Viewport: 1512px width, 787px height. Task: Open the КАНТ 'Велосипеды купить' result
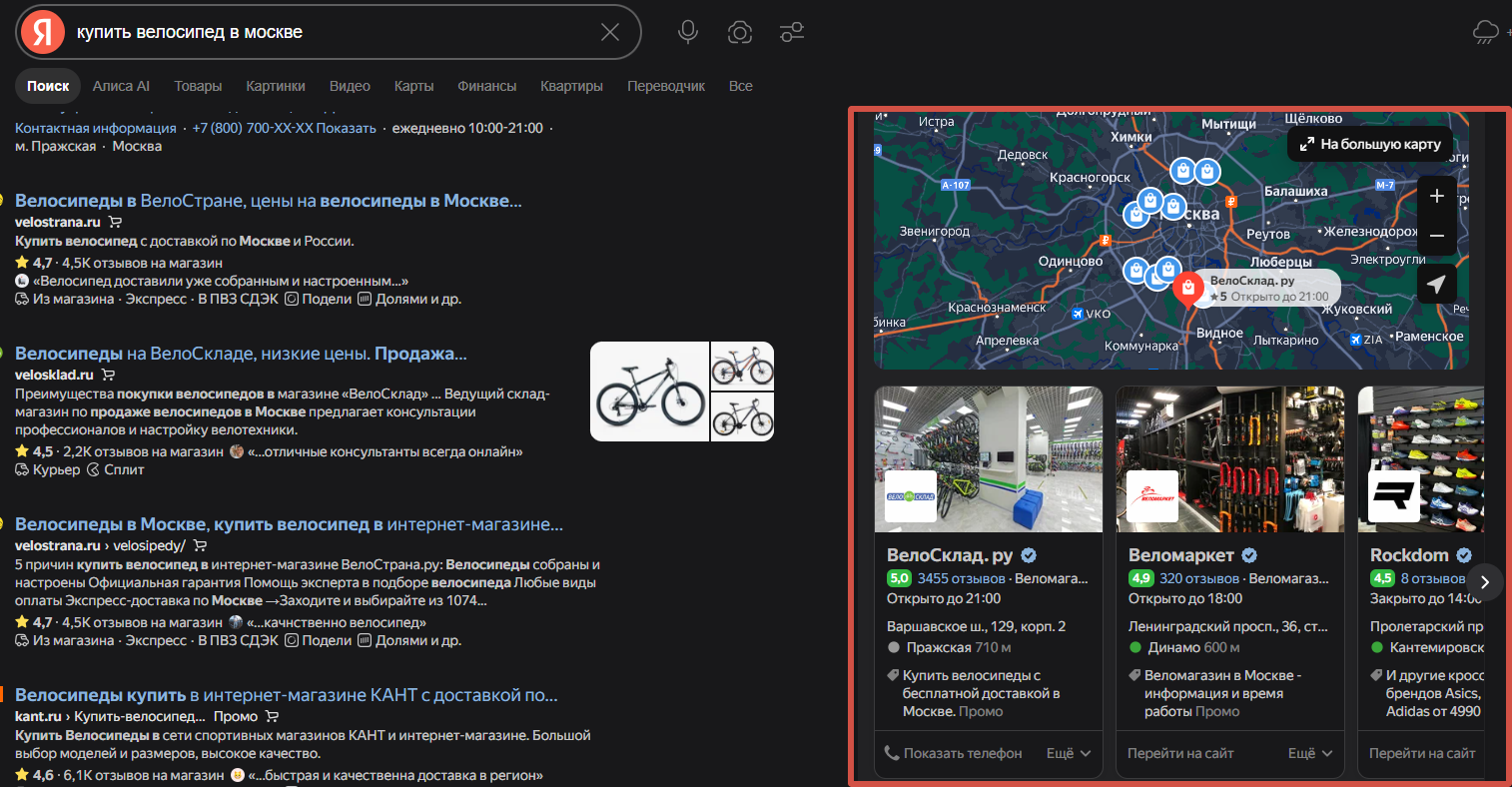tap(287, 695)
